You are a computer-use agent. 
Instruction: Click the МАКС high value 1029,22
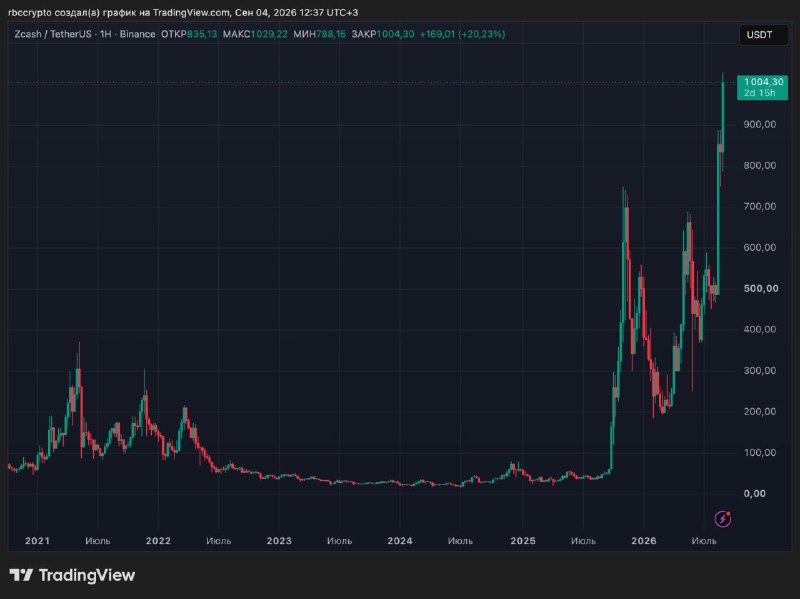coord(269,34)
